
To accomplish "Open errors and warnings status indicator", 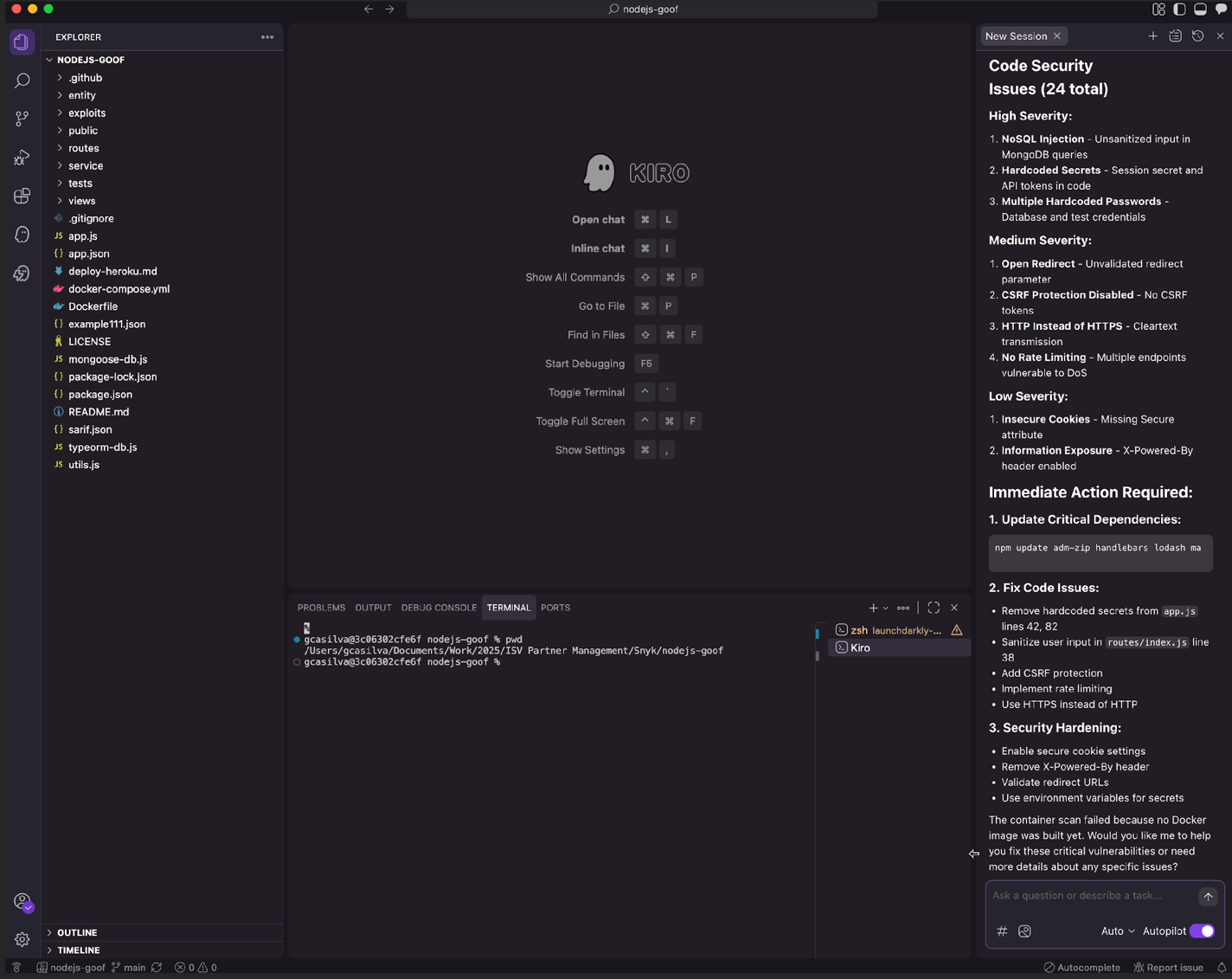I will [196, 968].
